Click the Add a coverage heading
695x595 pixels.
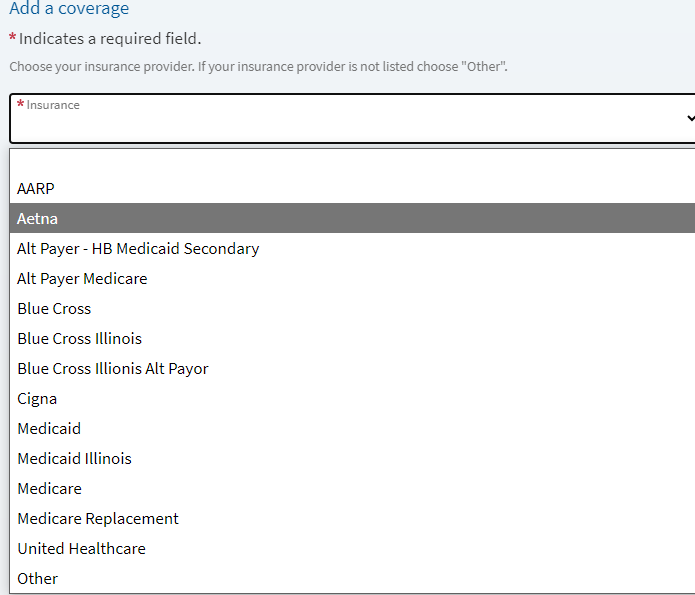pyautogui.click(x=69, y=8)
